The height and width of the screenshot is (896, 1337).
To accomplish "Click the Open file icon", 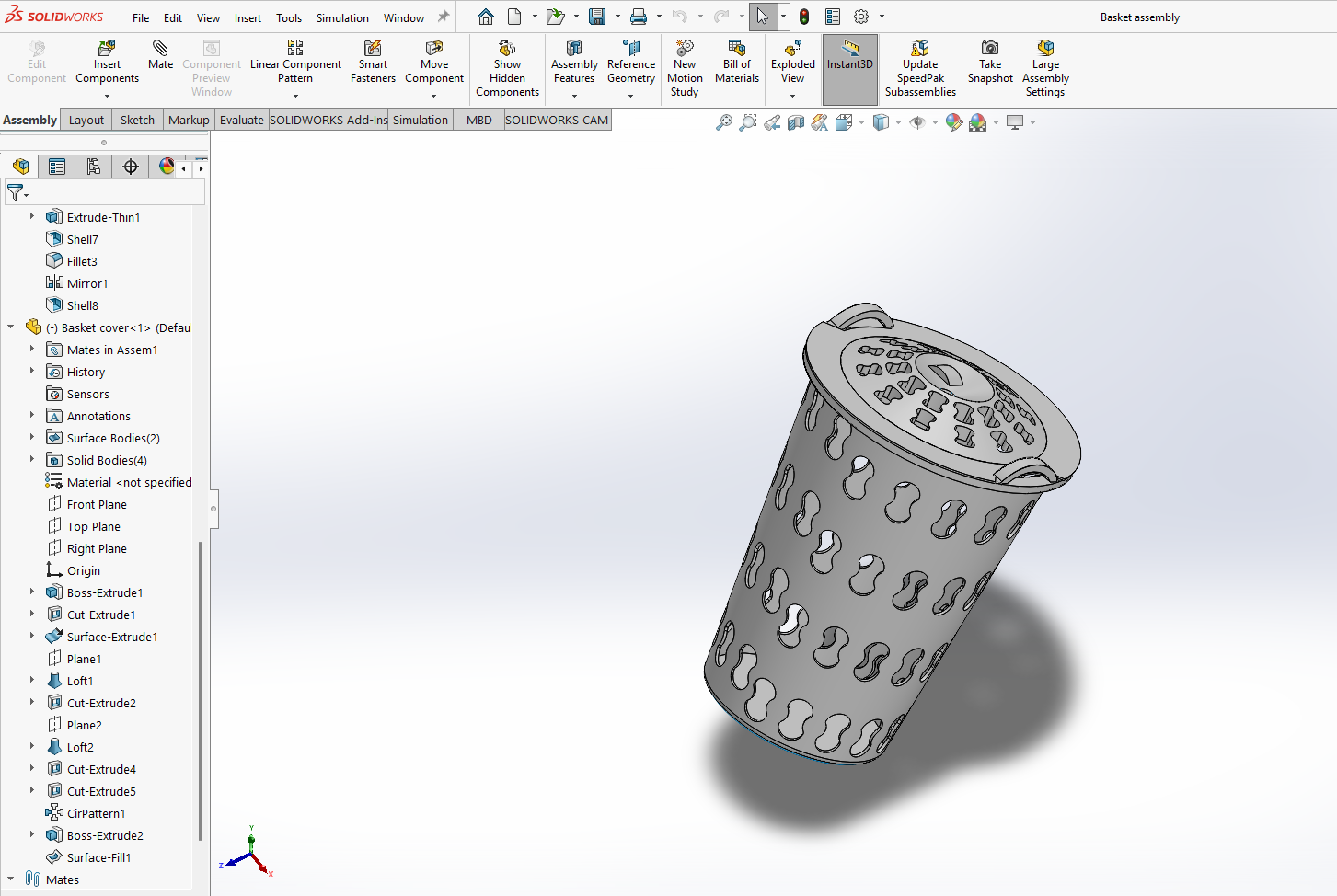I will 555,17.
